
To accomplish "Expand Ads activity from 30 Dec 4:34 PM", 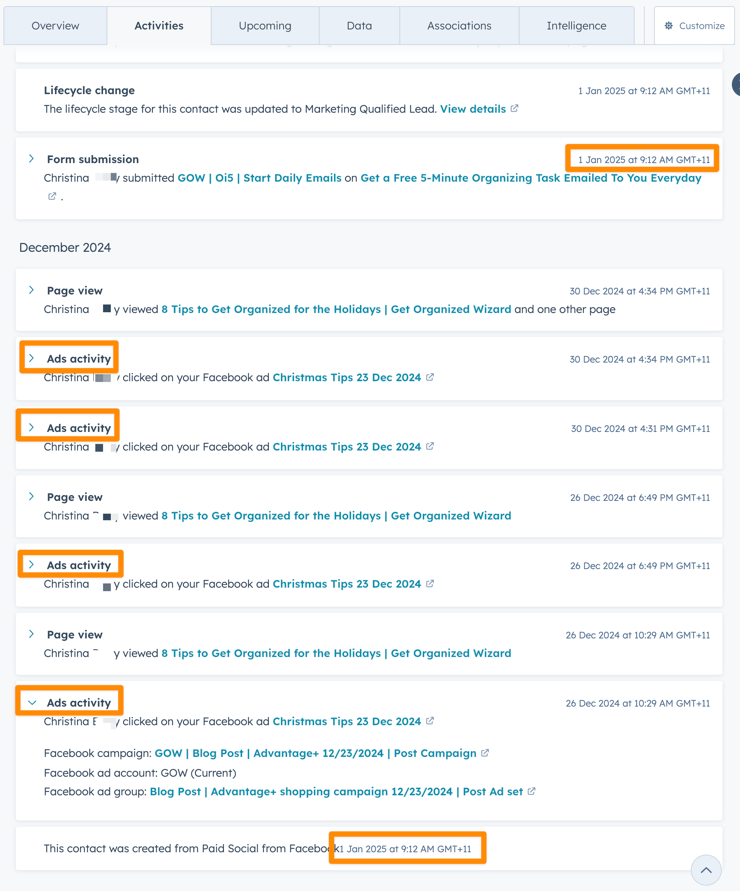I will tap(32, 358).
